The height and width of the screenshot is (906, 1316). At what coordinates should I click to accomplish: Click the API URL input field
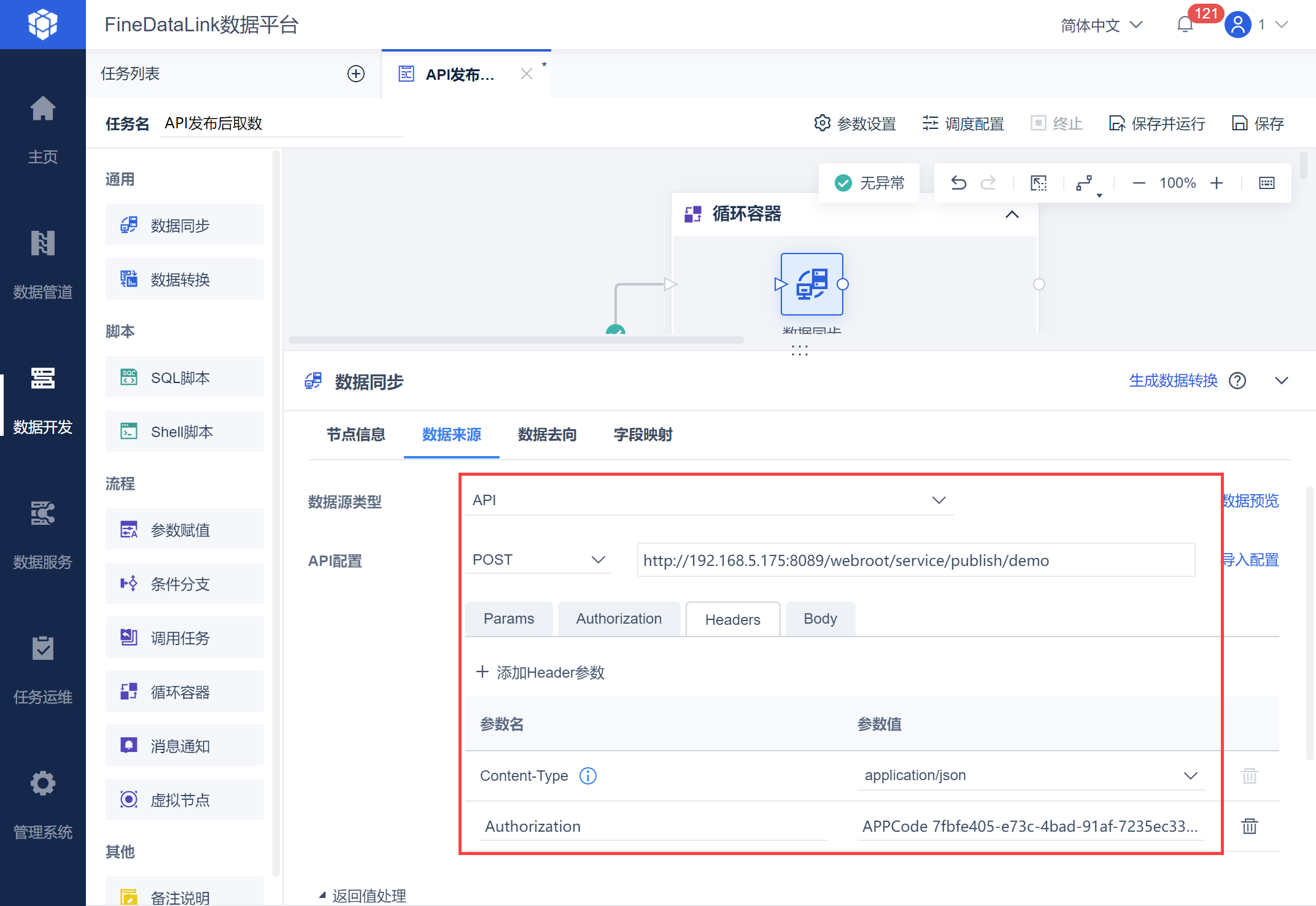coord(915,560)
